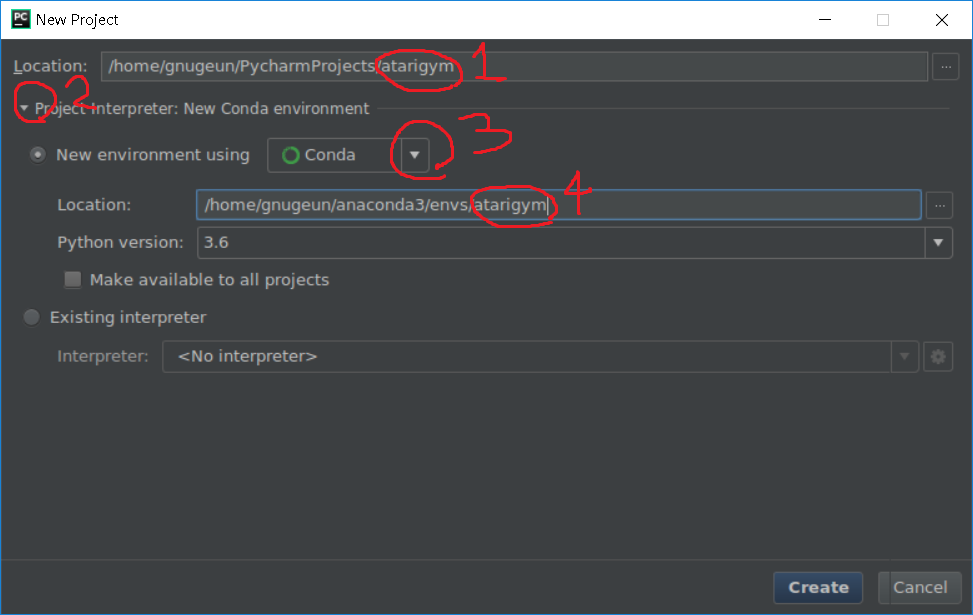Click Cancel button
The image size is (973, 615).
pos(920,587)
